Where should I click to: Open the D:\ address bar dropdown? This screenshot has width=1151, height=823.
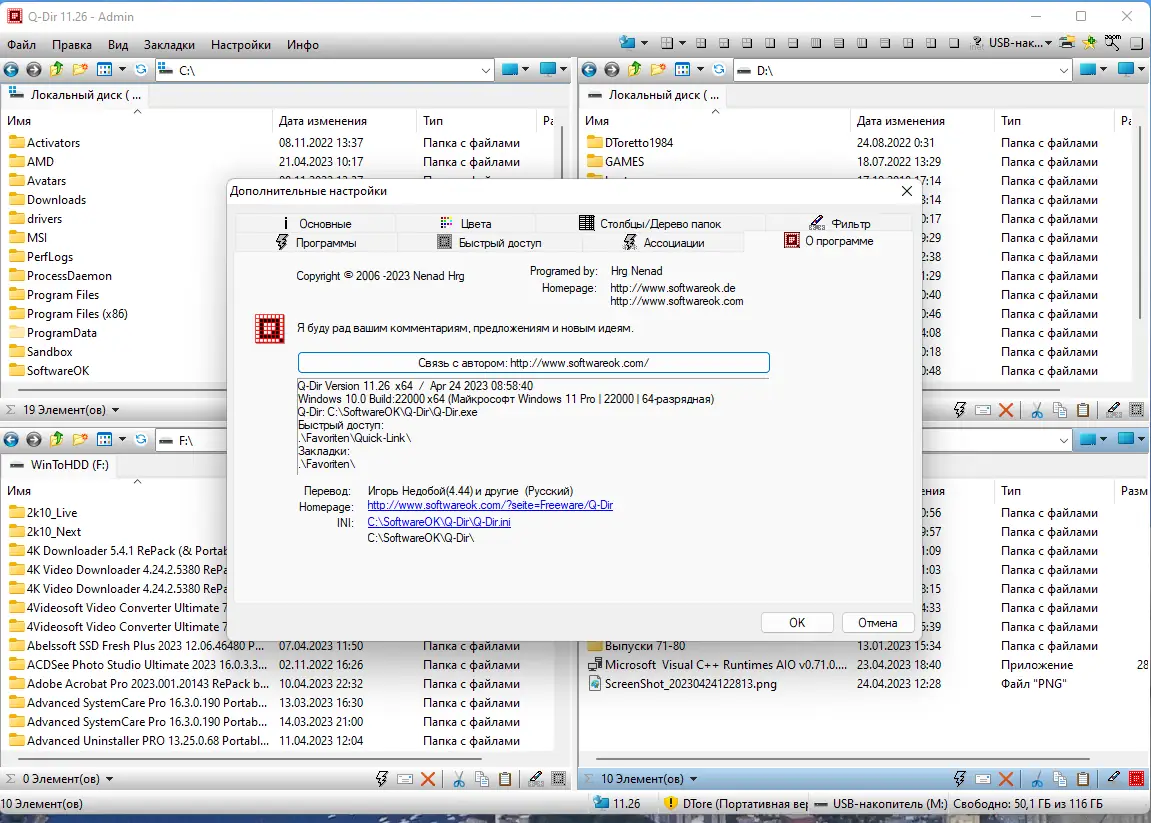coord(1064,70)
